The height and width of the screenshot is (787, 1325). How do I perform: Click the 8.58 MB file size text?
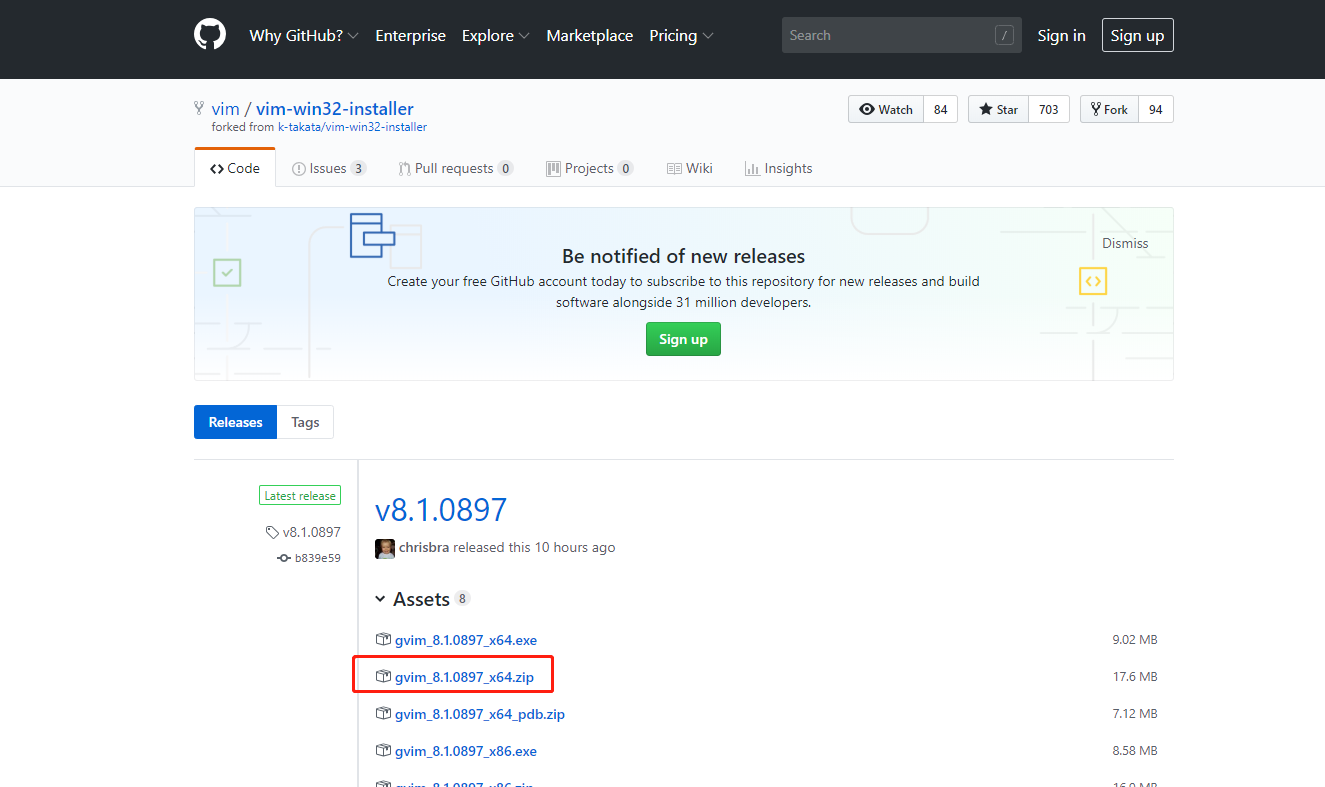click(1135, 751)
